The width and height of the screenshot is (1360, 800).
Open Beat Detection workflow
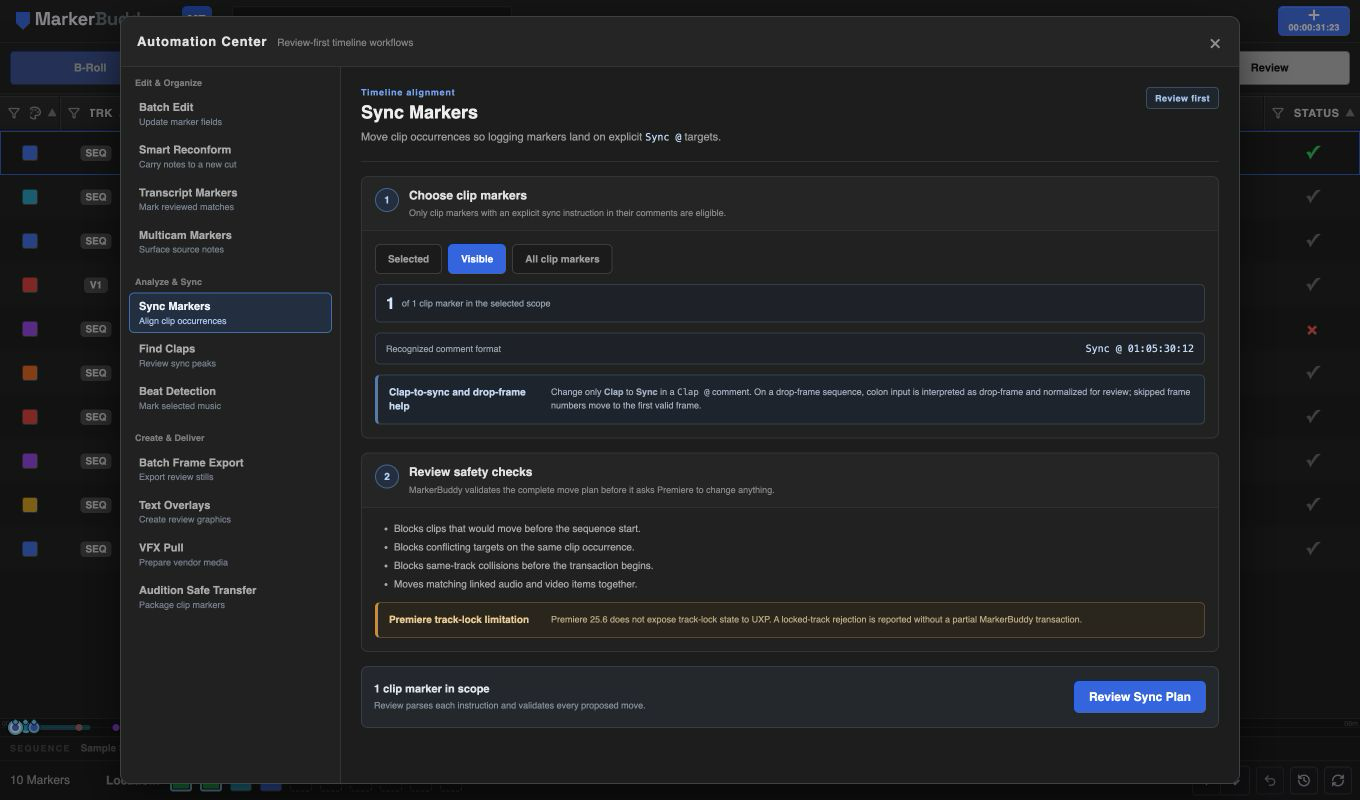[230, 398]
